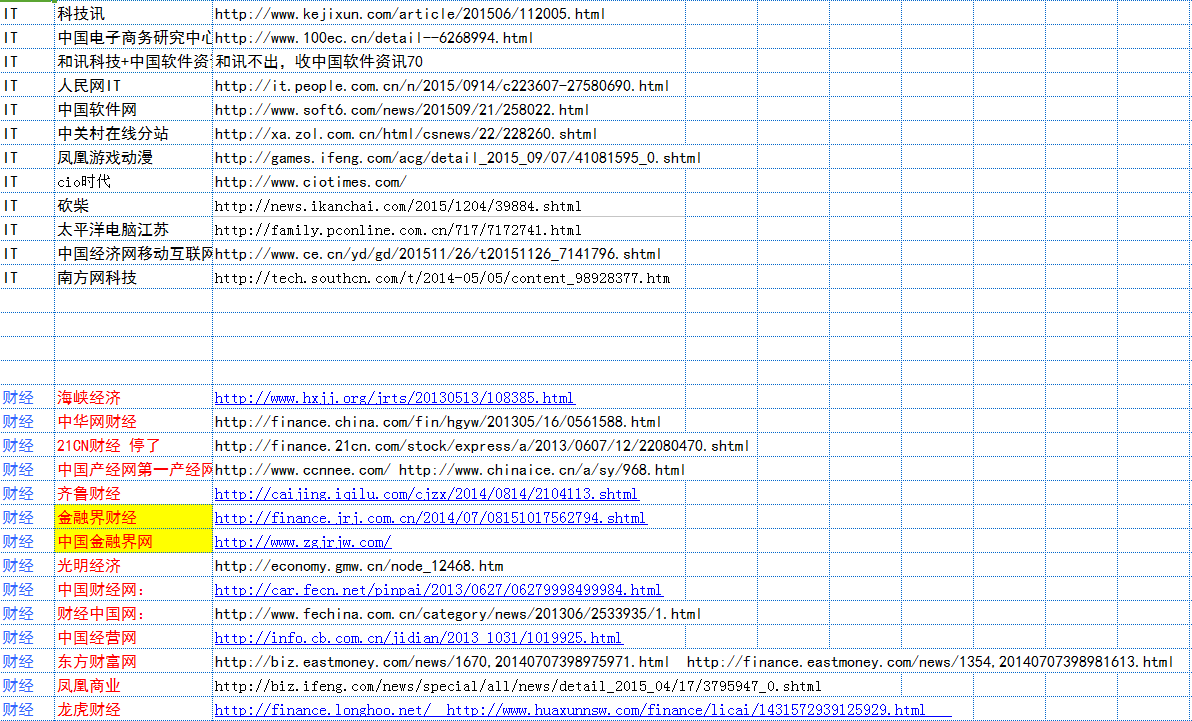Select the 南方网科技 cell

[134, 278]
